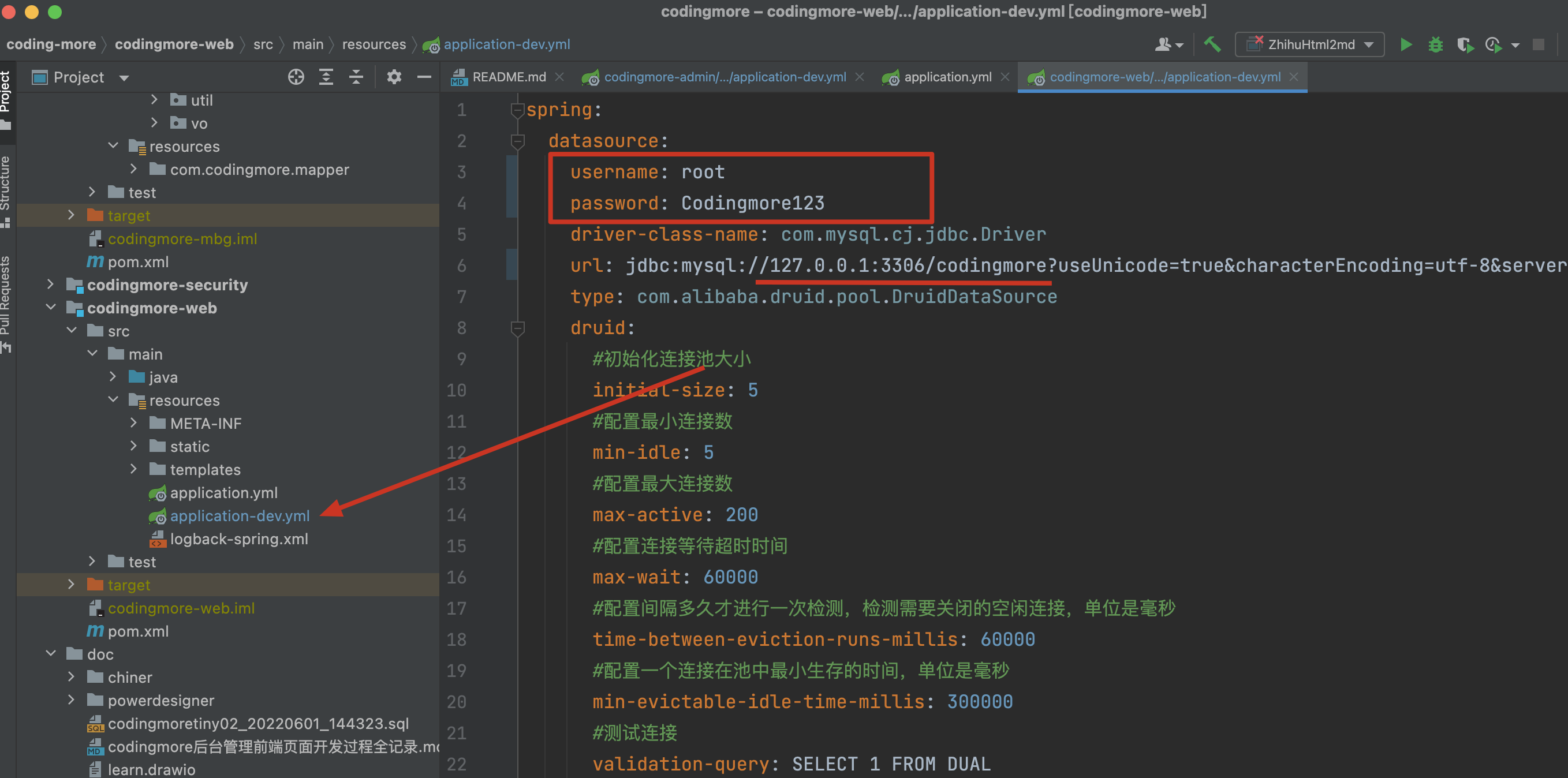Click the Debug bug icon
This screenshot has width=1568, height=778.
tap(1435, 44)
